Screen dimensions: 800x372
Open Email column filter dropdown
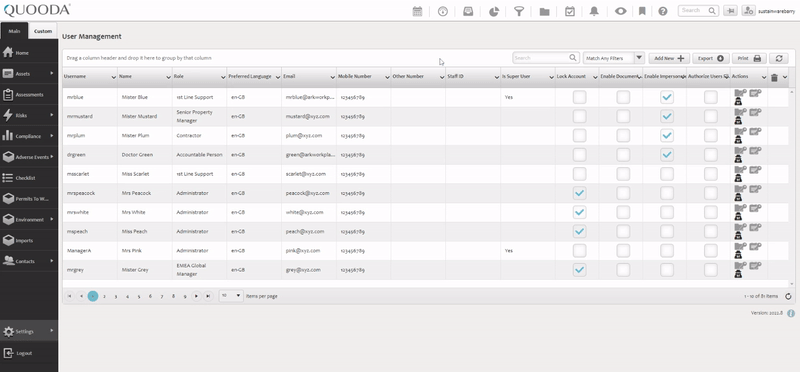point(333,77)
